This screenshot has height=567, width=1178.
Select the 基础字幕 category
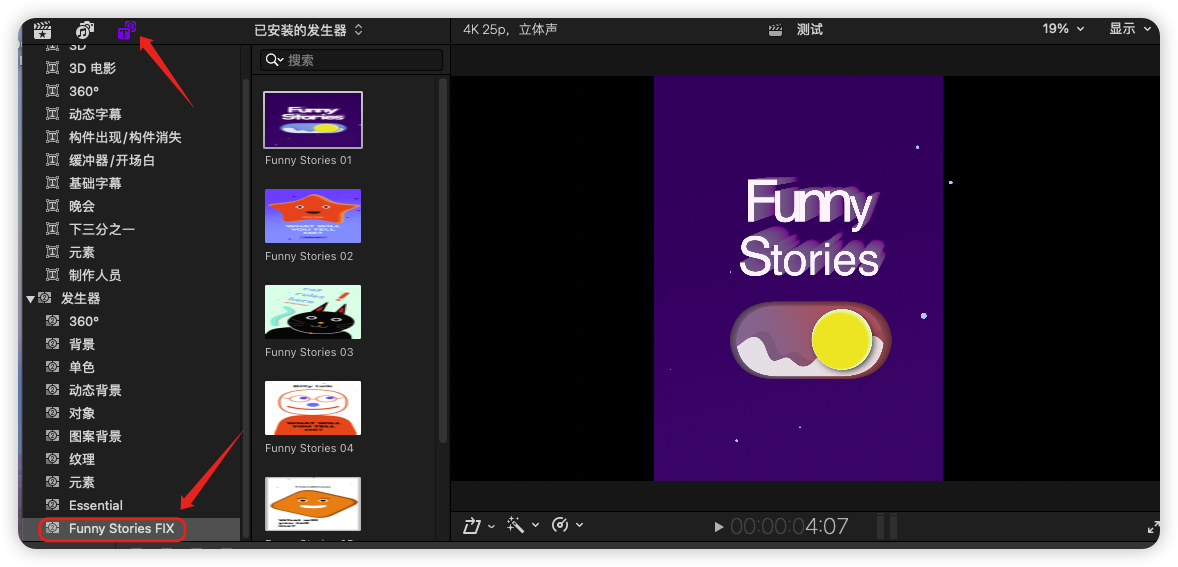(95, 183)
